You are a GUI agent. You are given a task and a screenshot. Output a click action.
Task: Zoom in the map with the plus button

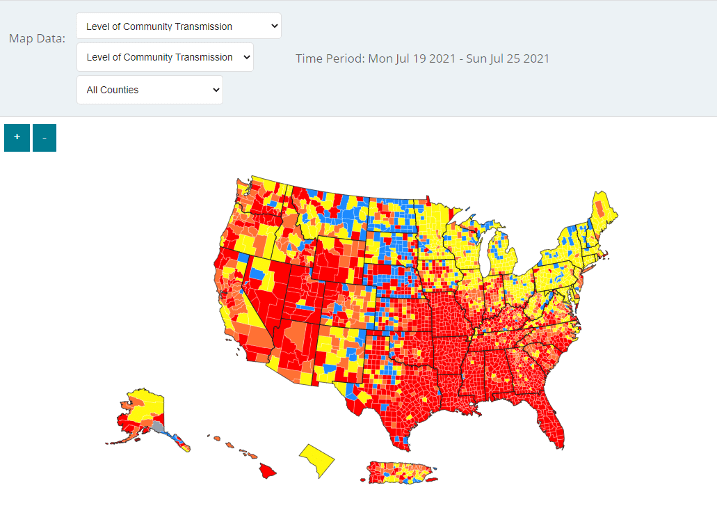point(17,138)
